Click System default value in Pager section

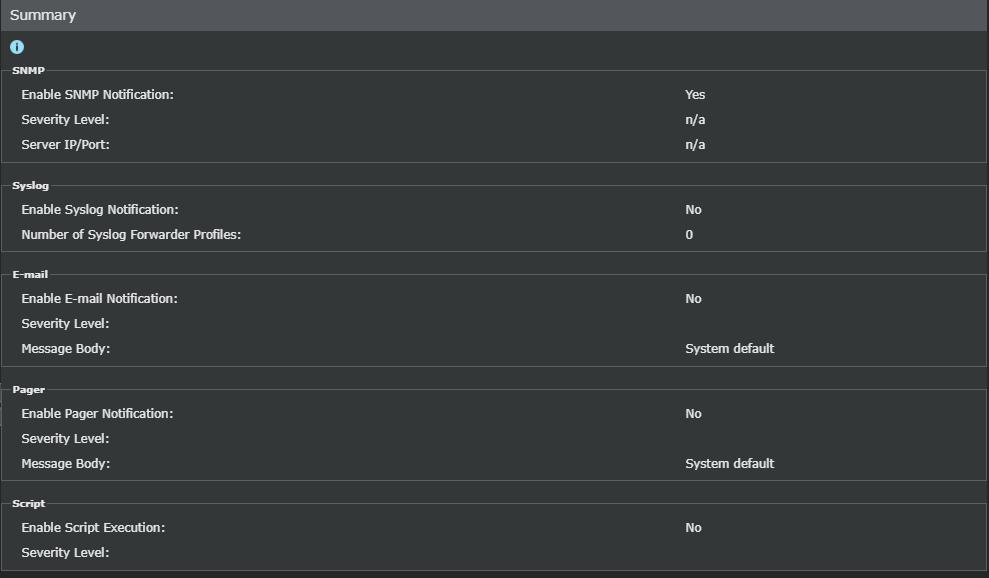point(730,464)
